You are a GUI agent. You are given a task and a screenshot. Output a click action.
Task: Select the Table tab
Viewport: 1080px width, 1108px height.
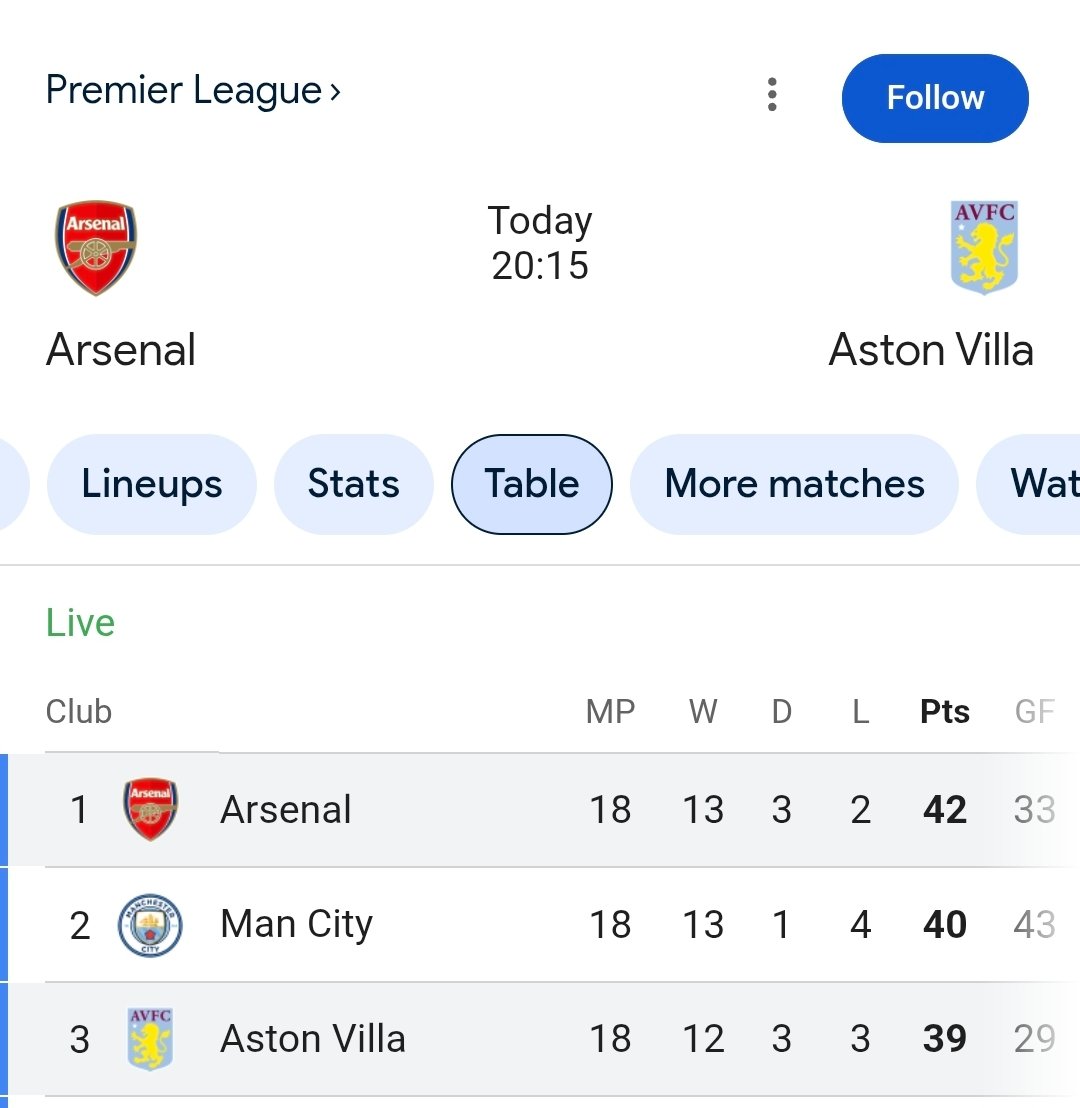[532, 485]
